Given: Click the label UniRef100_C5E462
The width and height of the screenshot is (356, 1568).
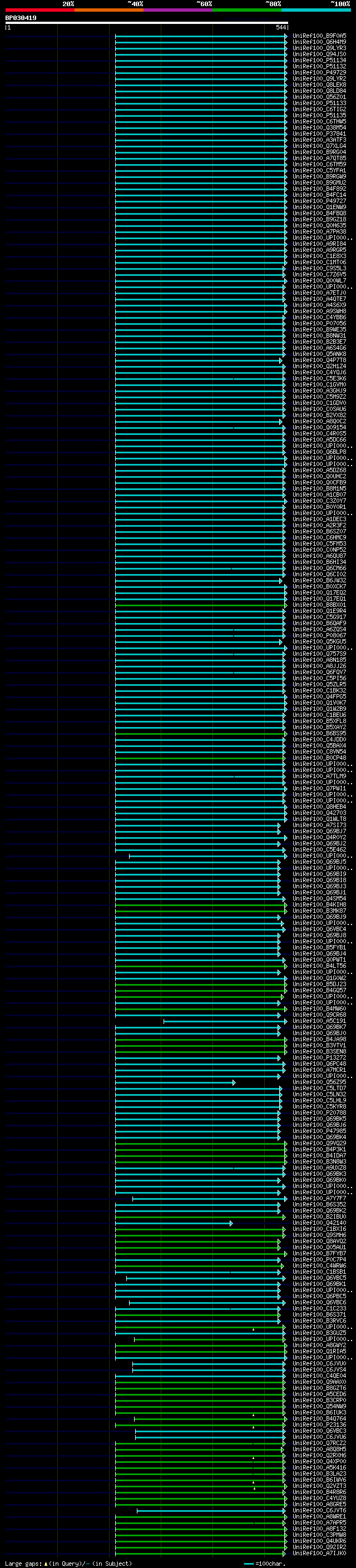Looking at the screenshot, I should 319,849.
